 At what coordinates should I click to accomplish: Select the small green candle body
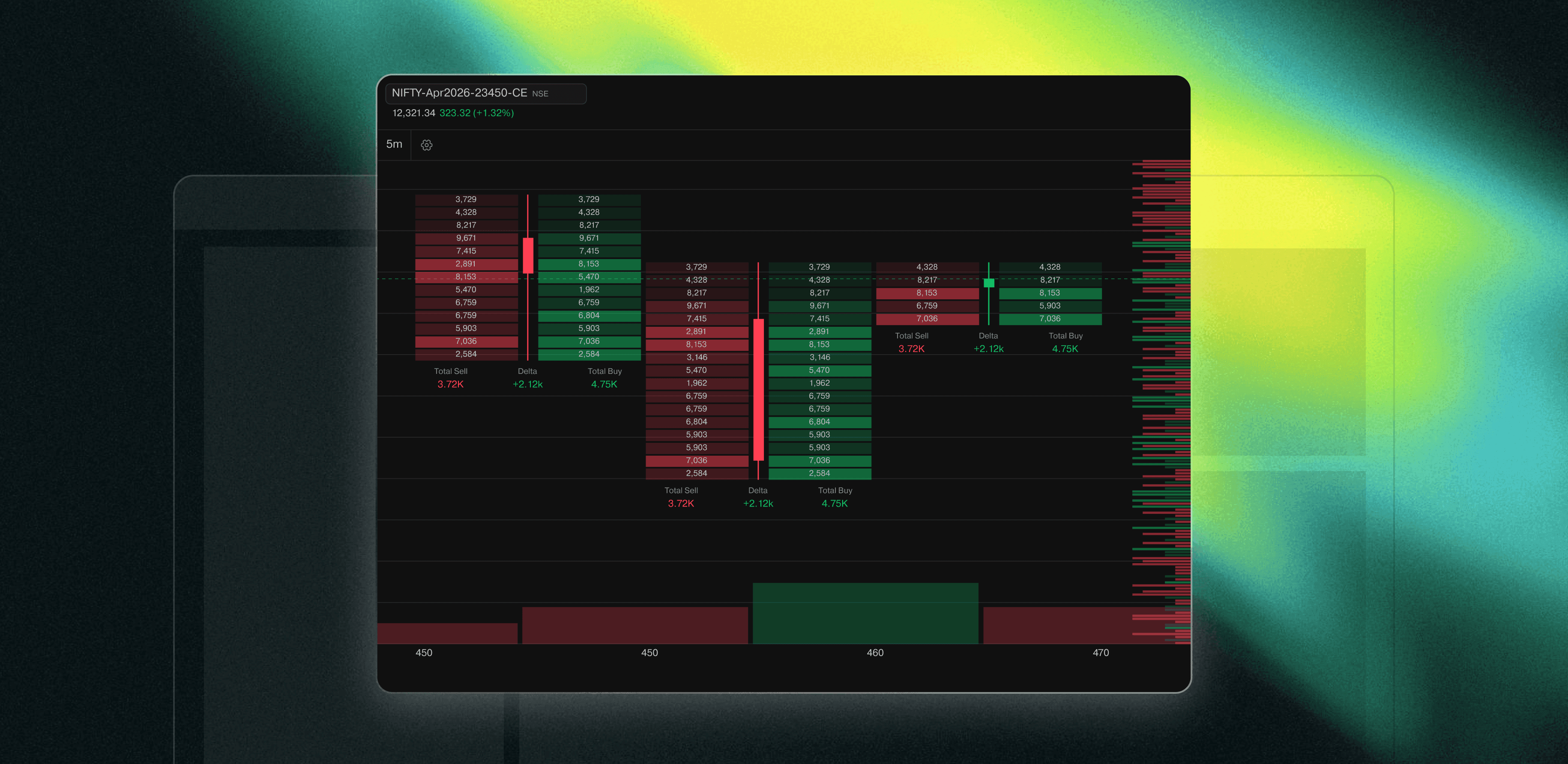tap(988, 283)
